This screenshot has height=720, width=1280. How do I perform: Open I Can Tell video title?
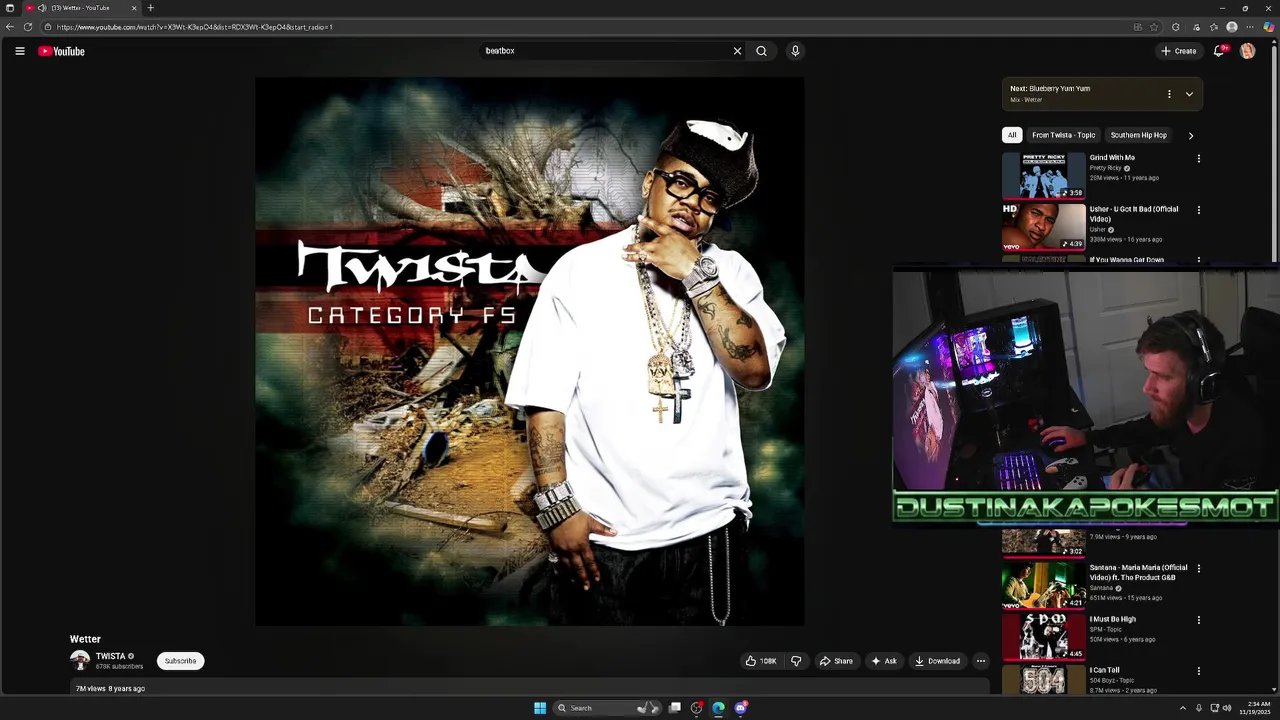[x=1105, y=670]
